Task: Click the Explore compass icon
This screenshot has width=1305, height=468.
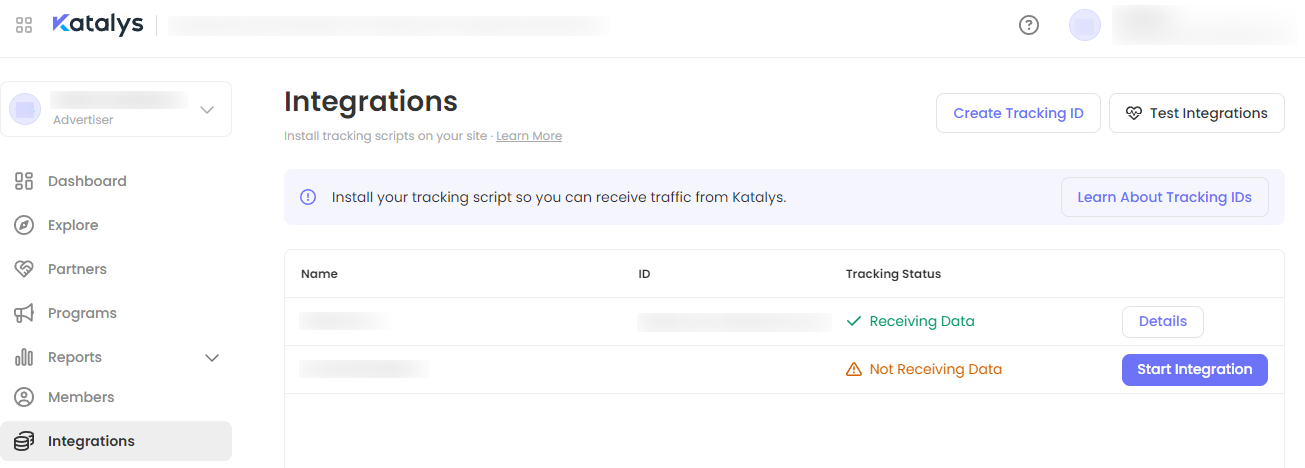Action: (24, 225)
